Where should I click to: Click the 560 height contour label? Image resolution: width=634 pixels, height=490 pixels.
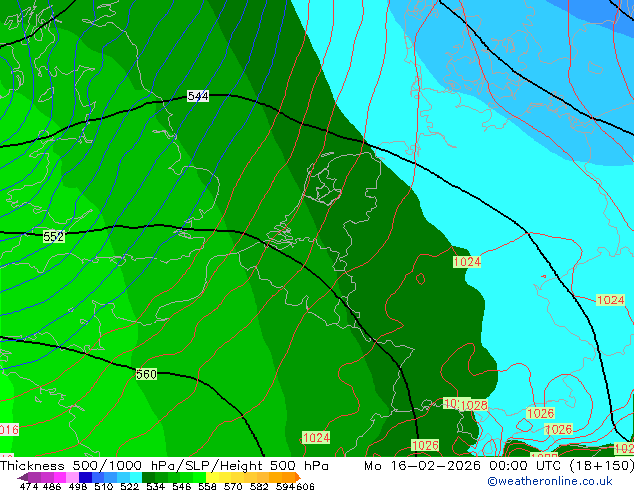pyautogui.click(x=146, y=374)
